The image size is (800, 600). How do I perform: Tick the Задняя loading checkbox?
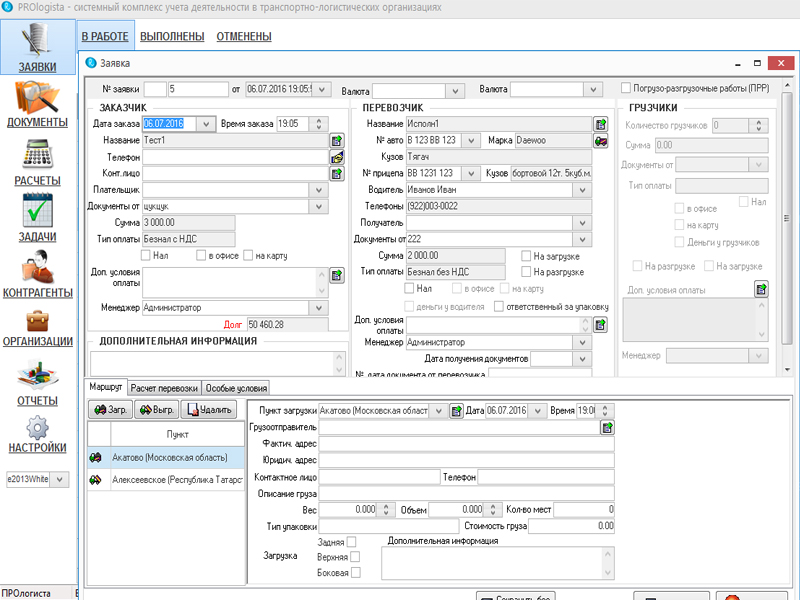pyautogui.click(x=353, y=542)
